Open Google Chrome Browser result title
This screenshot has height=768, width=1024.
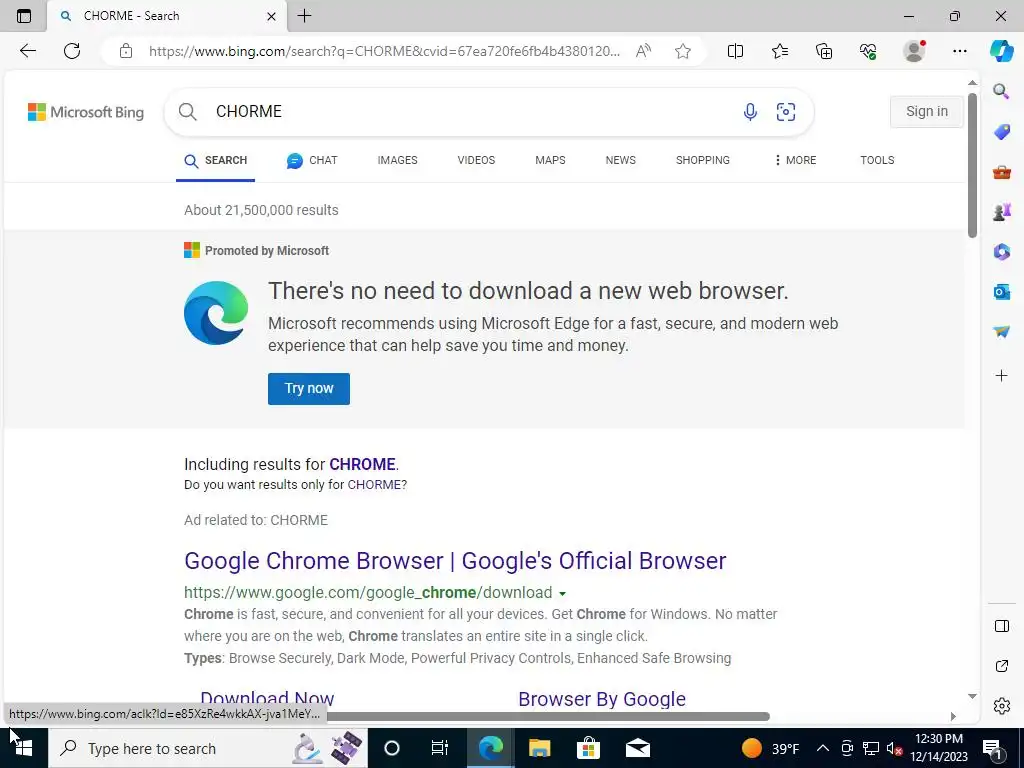tap(455, 561)
